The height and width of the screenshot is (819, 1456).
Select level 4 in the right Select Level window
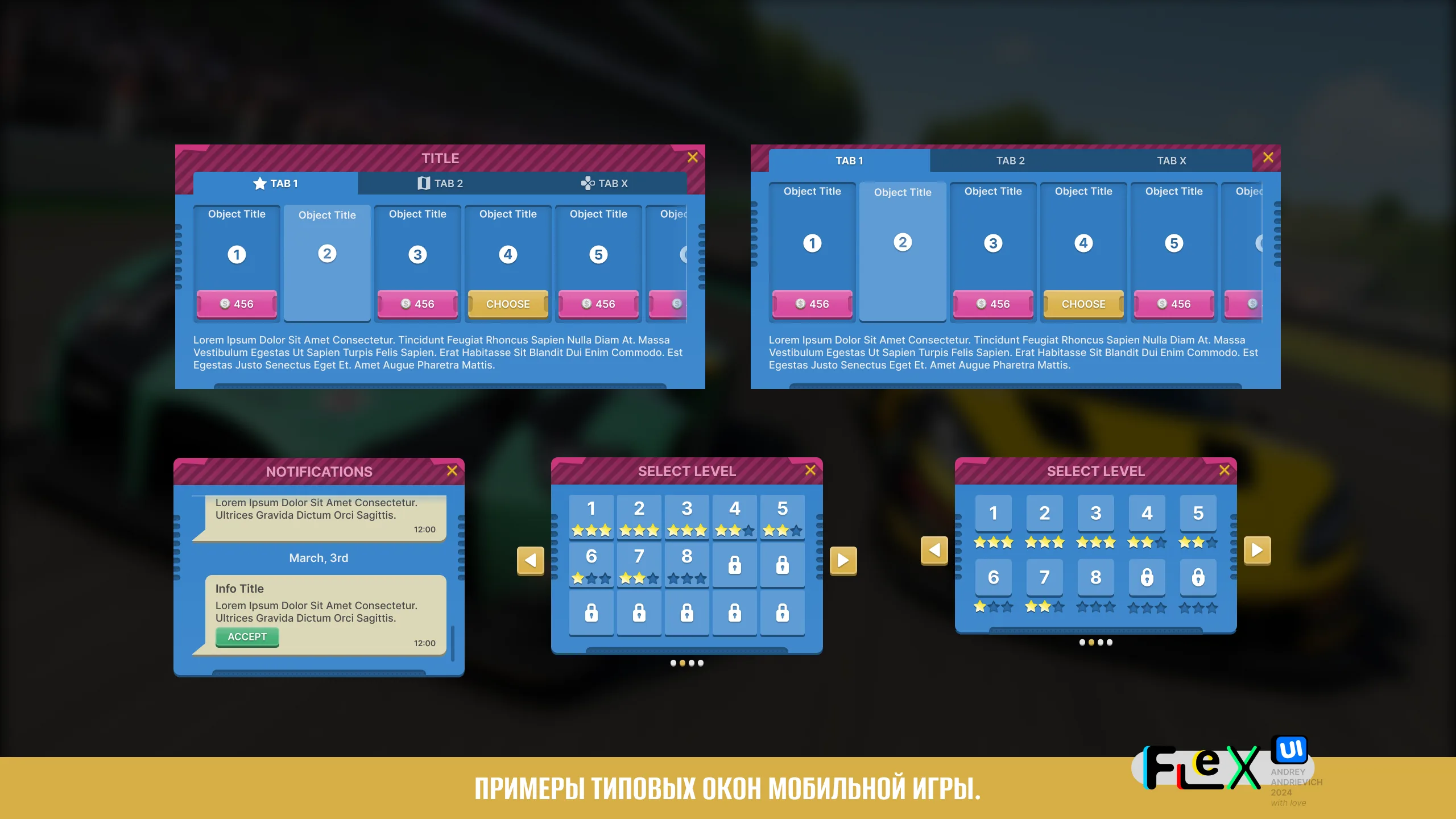pyautogui.click(x=1147, y=513)
